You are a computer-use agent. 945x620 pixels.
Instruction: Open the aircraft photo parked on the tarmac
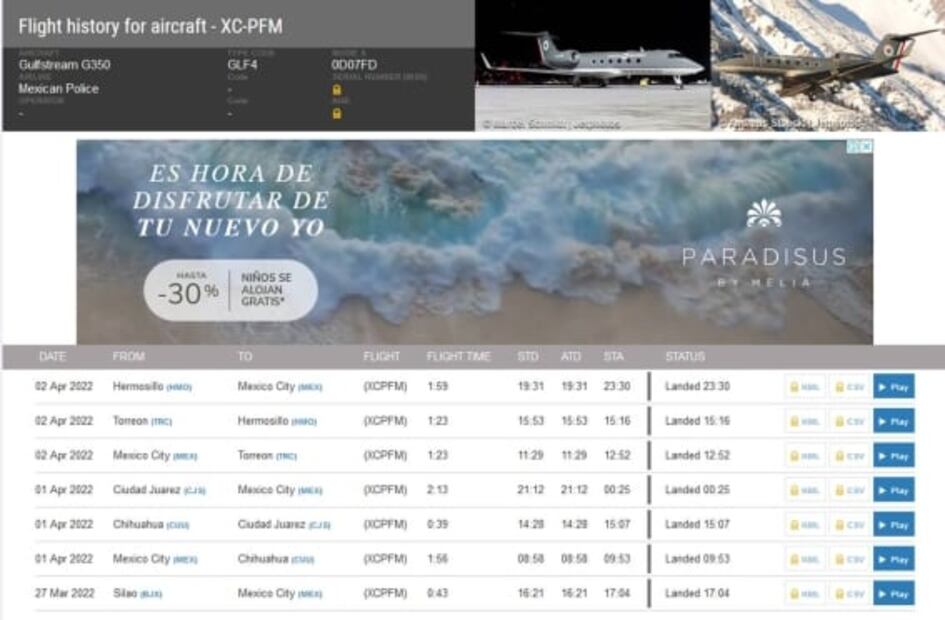(592, 65)
